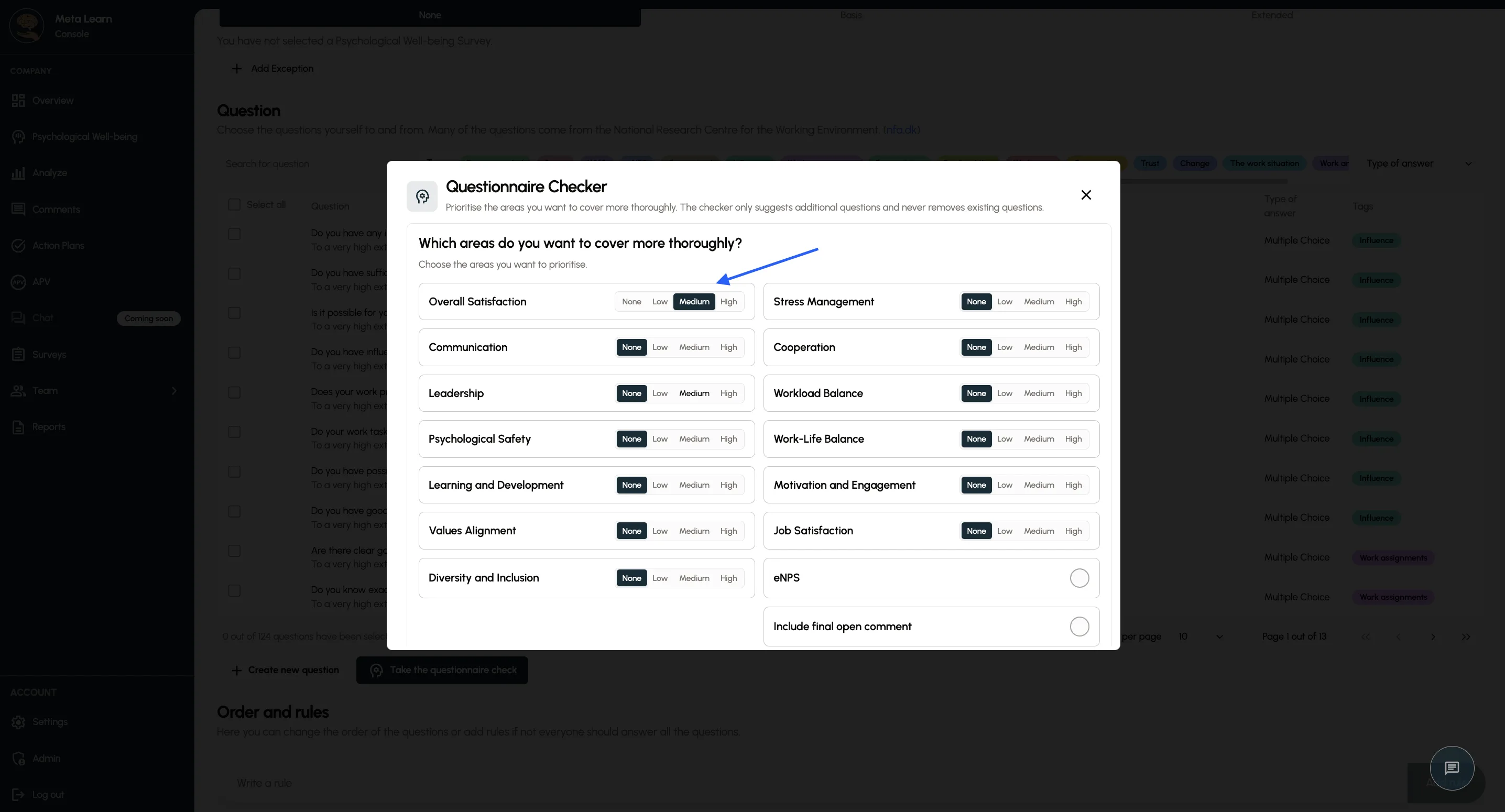Click the Meta Learn logo avatar
Viewport: 1505px width, 812px height.
click(x=27, y=26)
